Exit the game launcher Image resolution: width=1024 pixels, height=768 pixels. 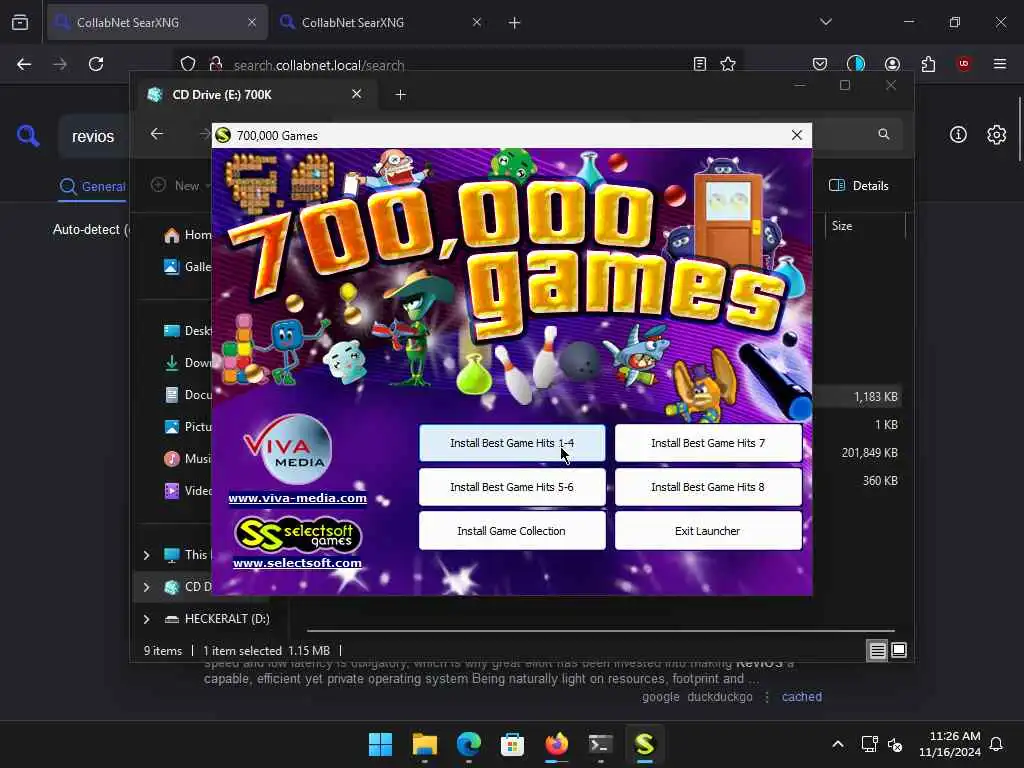(x=708, y=530)
